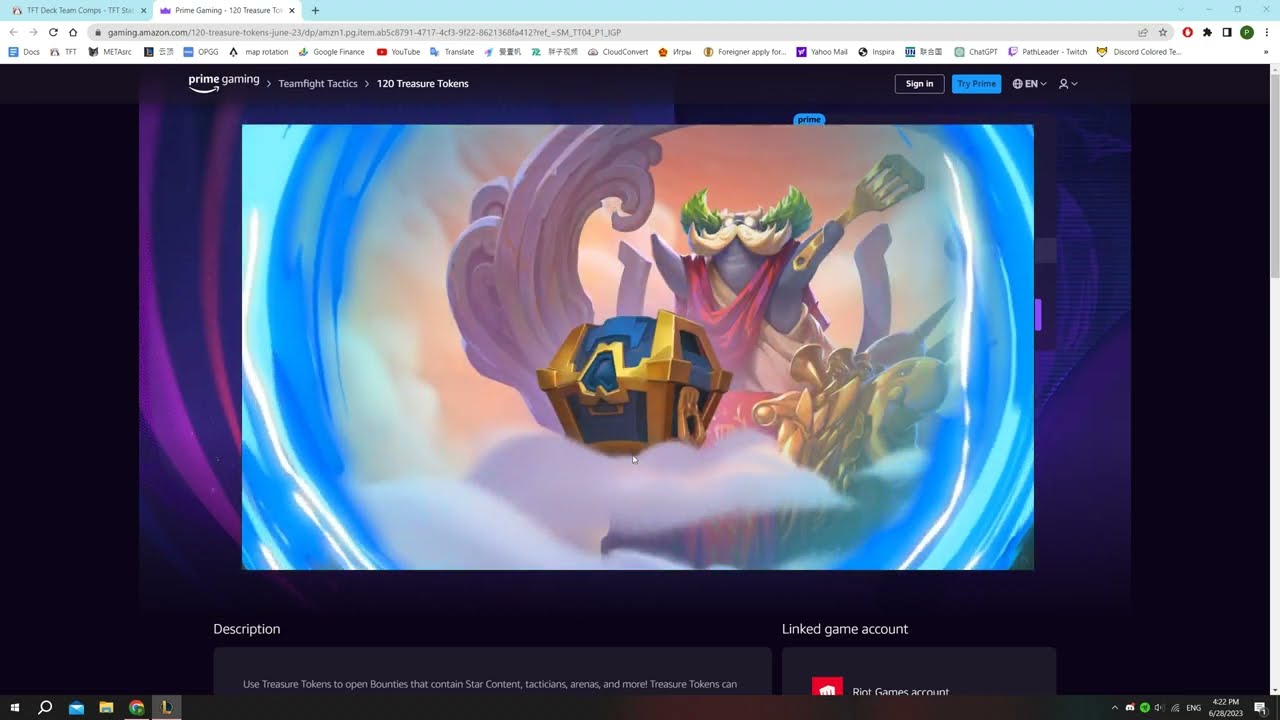Open the CloudConvert bookmark
This screenshot has height=720, width=1280.
pos(618,52)
